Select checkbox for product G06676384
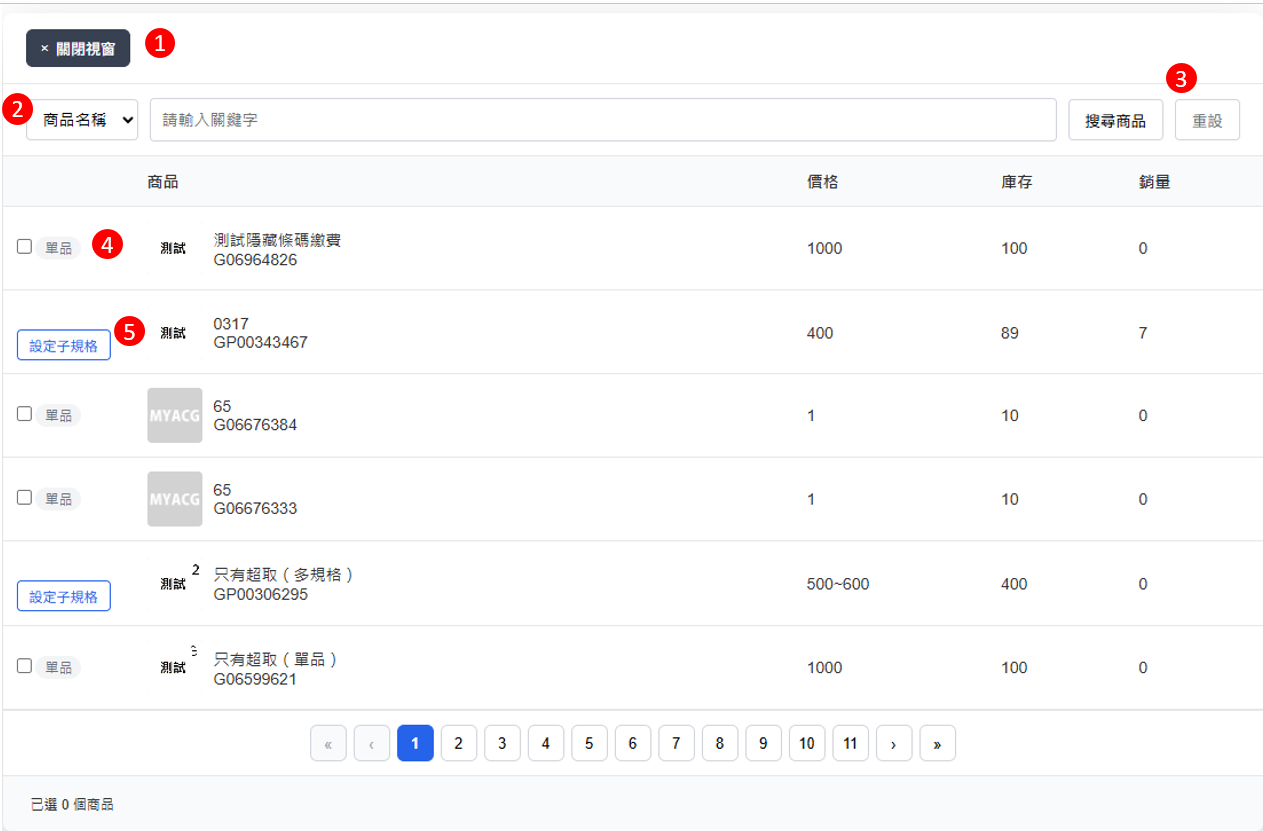The width and height of the screenshot is (1263, 831). click(x=25, y=414)
